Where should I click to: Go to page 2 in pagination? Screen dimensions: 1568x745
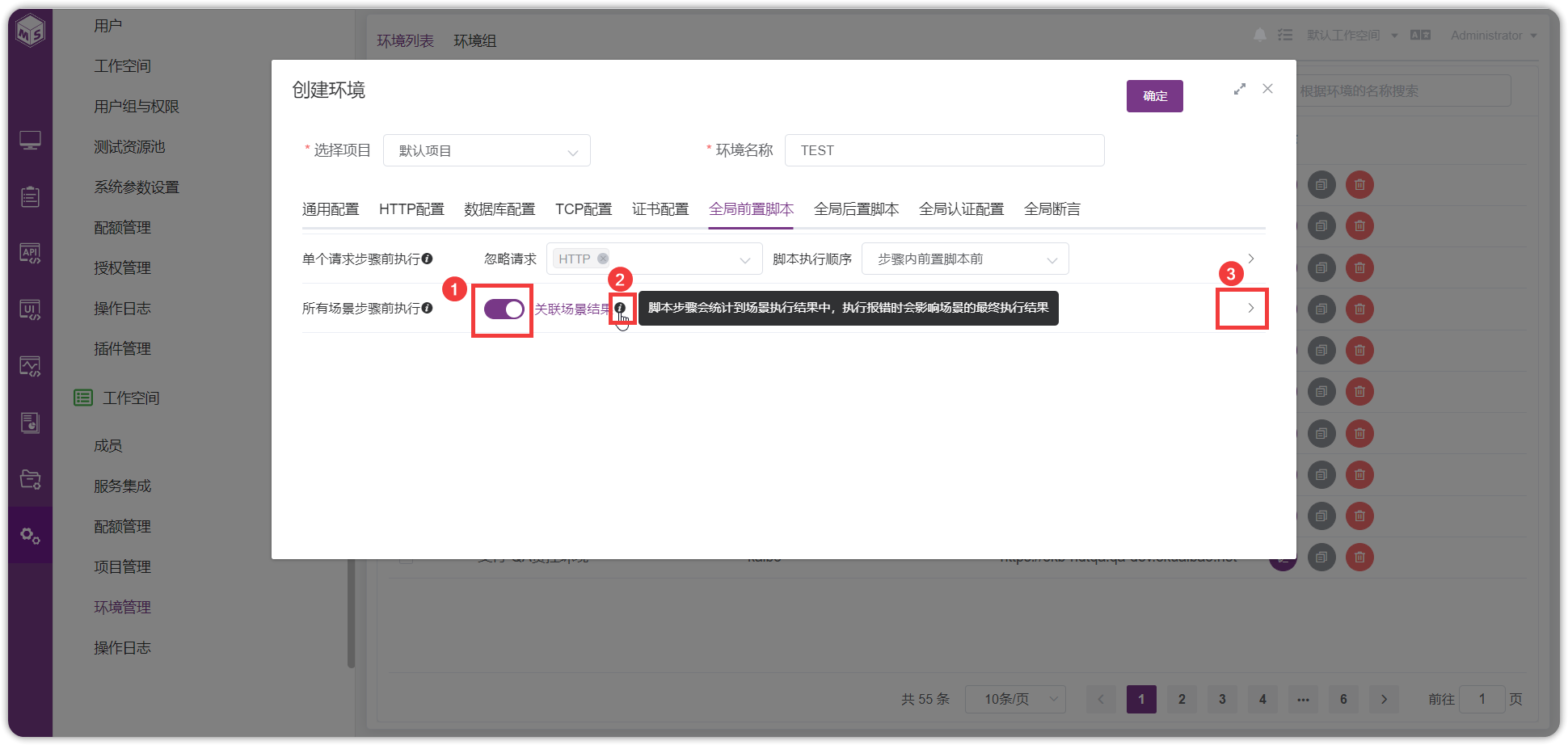(x=1182, y=699)
